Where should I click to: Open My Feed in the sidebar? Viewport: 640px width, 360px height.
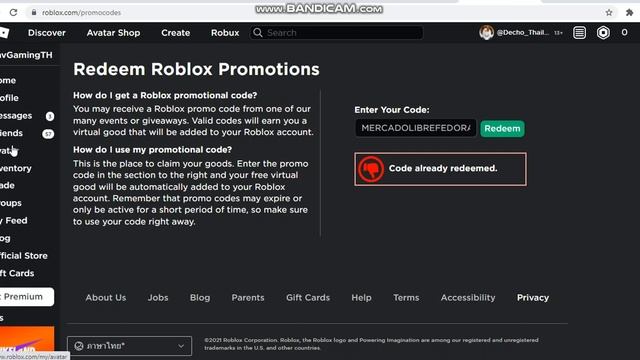(x=14, y=220)
